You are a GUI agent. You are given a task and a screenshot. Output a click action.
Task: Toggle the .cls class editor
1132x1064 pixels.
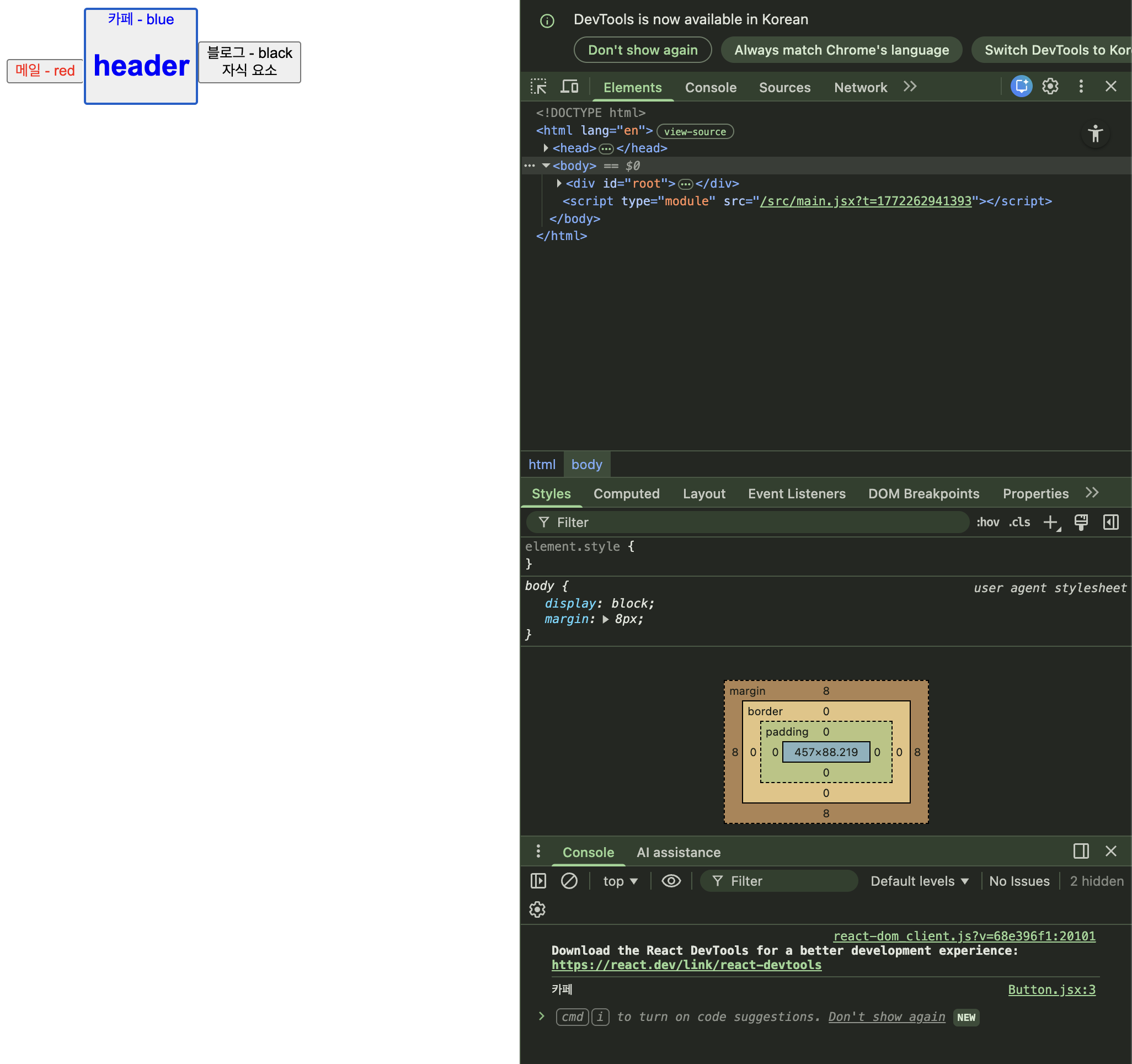[1019, 522]
